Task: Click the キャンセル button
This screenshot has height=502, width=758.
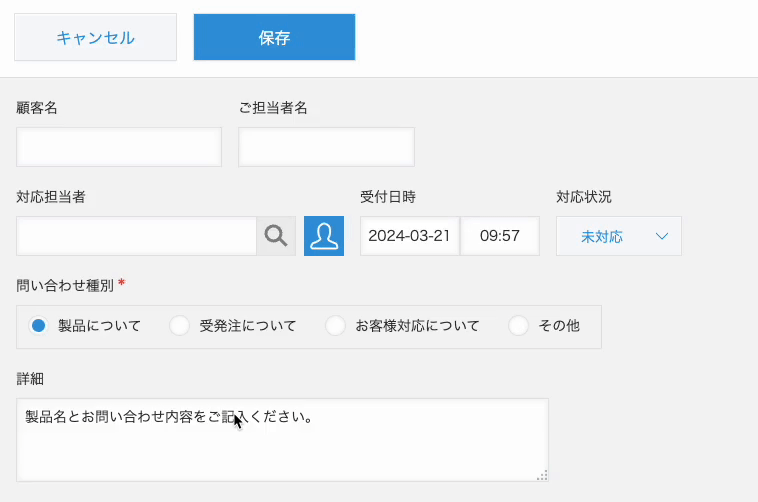Action: (x=95, y=37)
